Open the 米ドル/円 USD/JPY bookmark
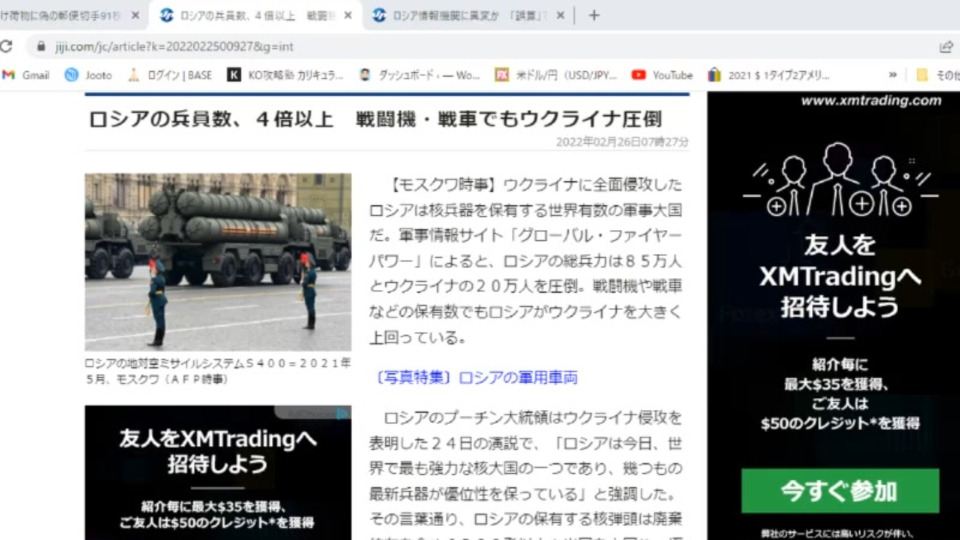 [556, 75]
